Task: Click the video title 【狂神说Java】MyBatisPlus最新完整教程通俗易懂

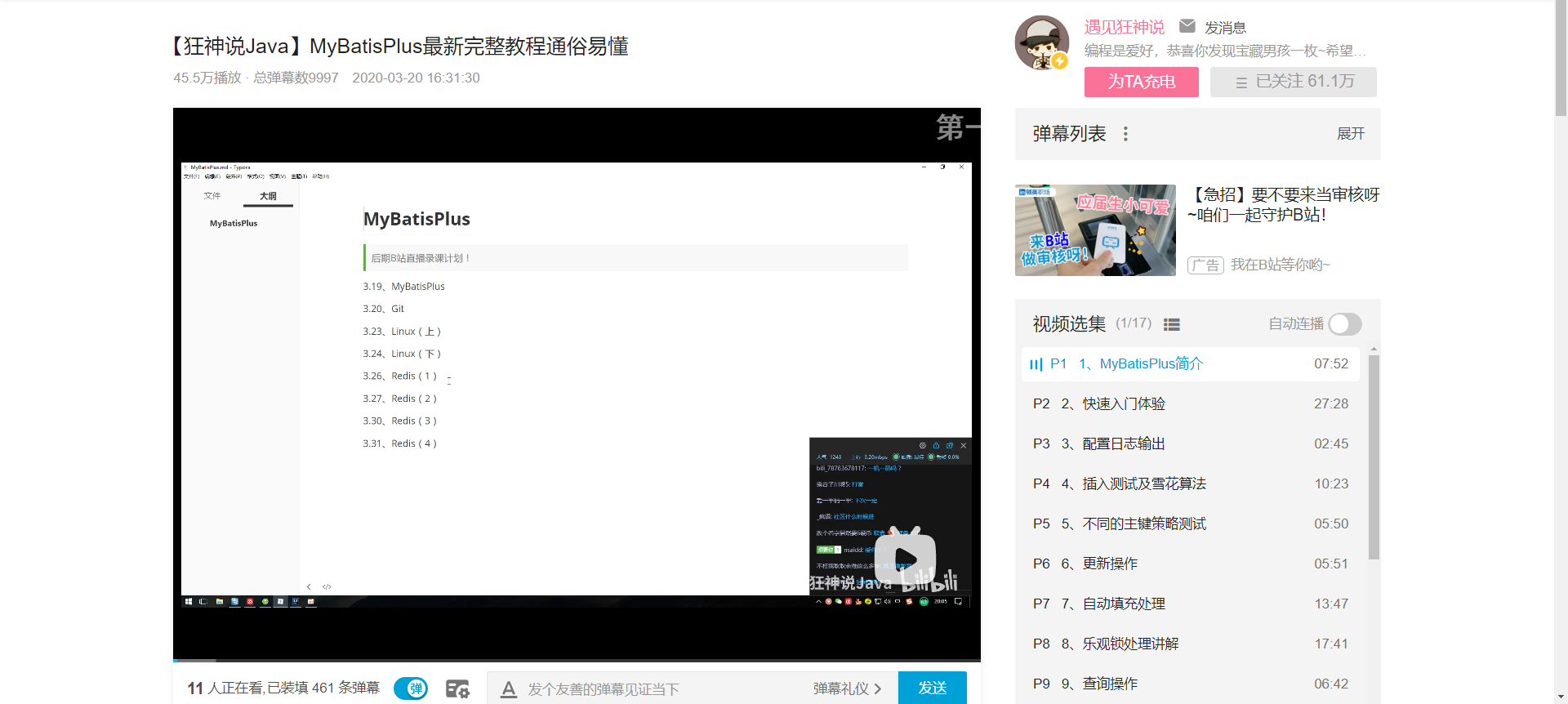Action: [x=398, y=47]
